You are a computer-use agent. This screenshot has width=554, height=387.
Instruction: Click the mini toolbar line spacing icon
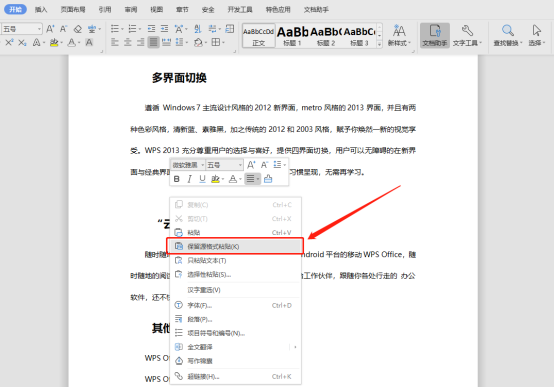click(277, 165)
